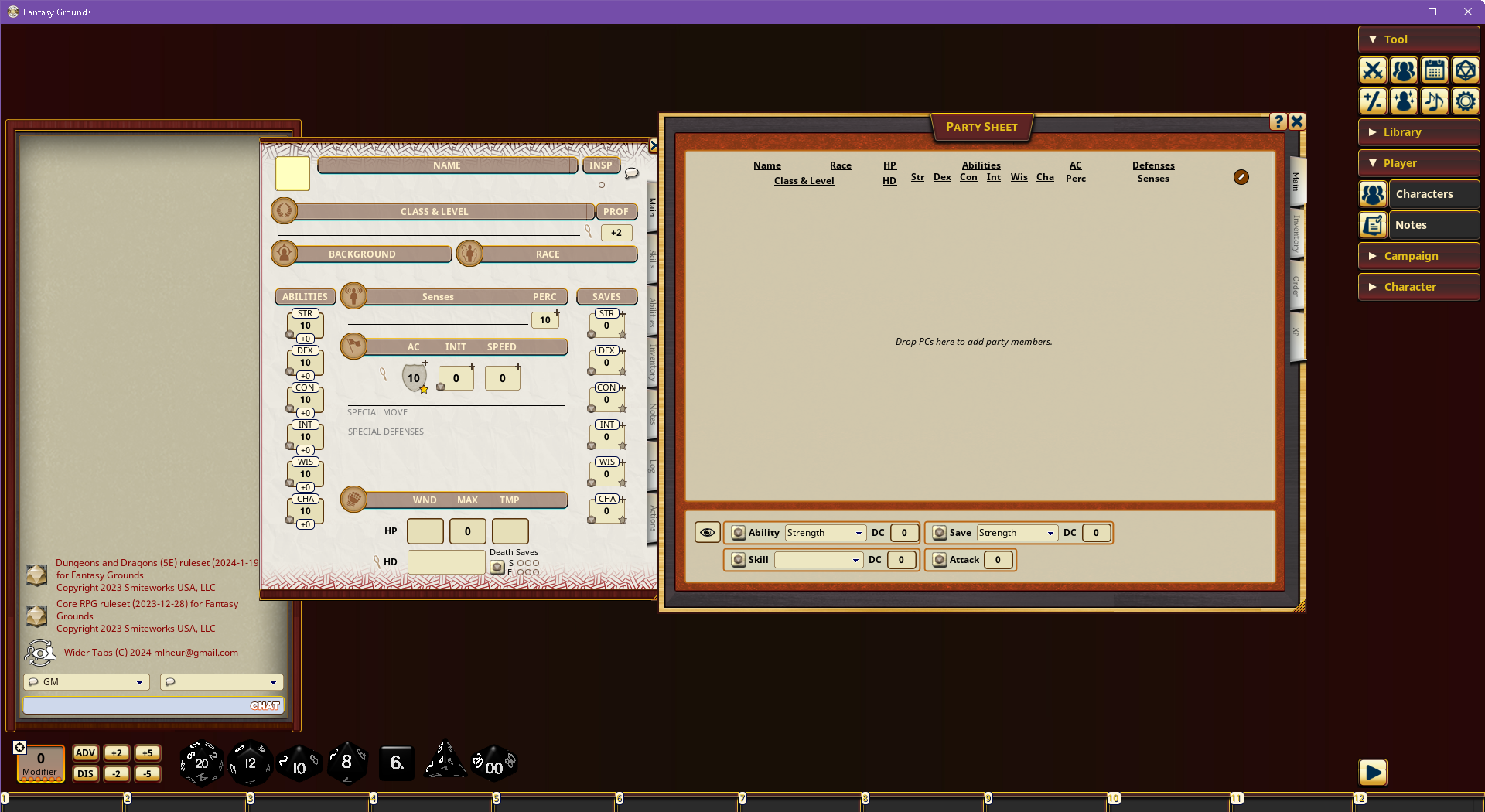The image size is (1485, 812).
Task: Toggle the +5 modifier button
Action: point(148,752)
